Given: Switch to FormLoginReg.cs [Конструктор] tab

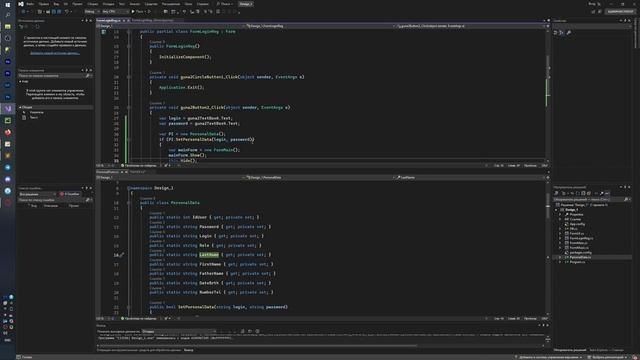Looking at the screenshot, I should click(x=152, y=20).
